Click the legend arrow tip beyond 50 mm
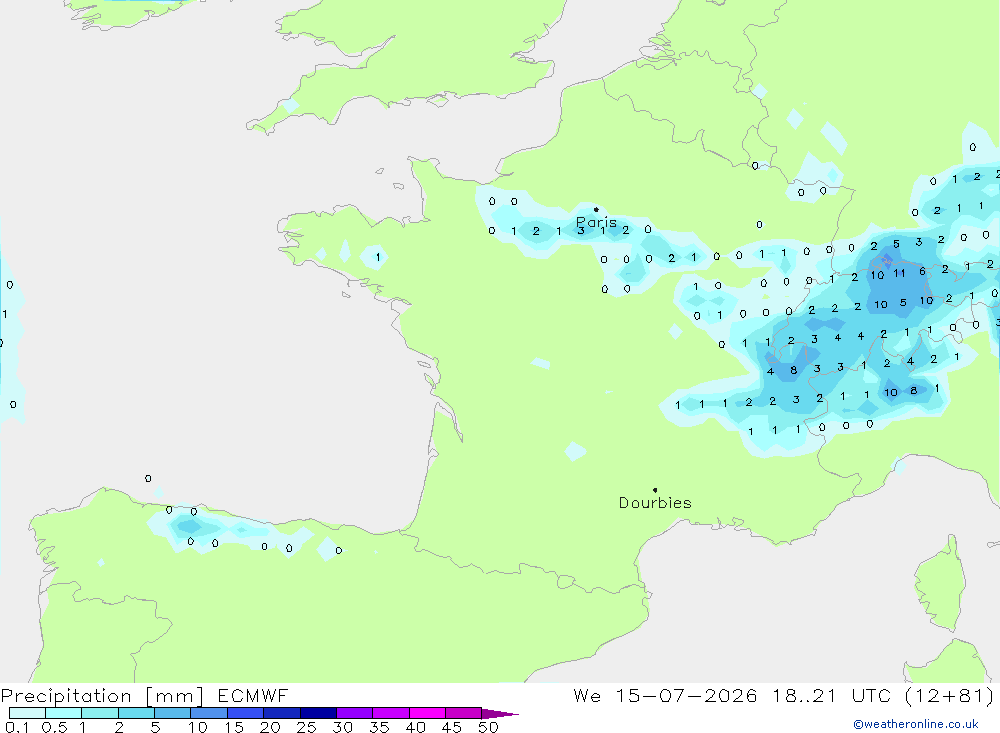 point(500,713)
